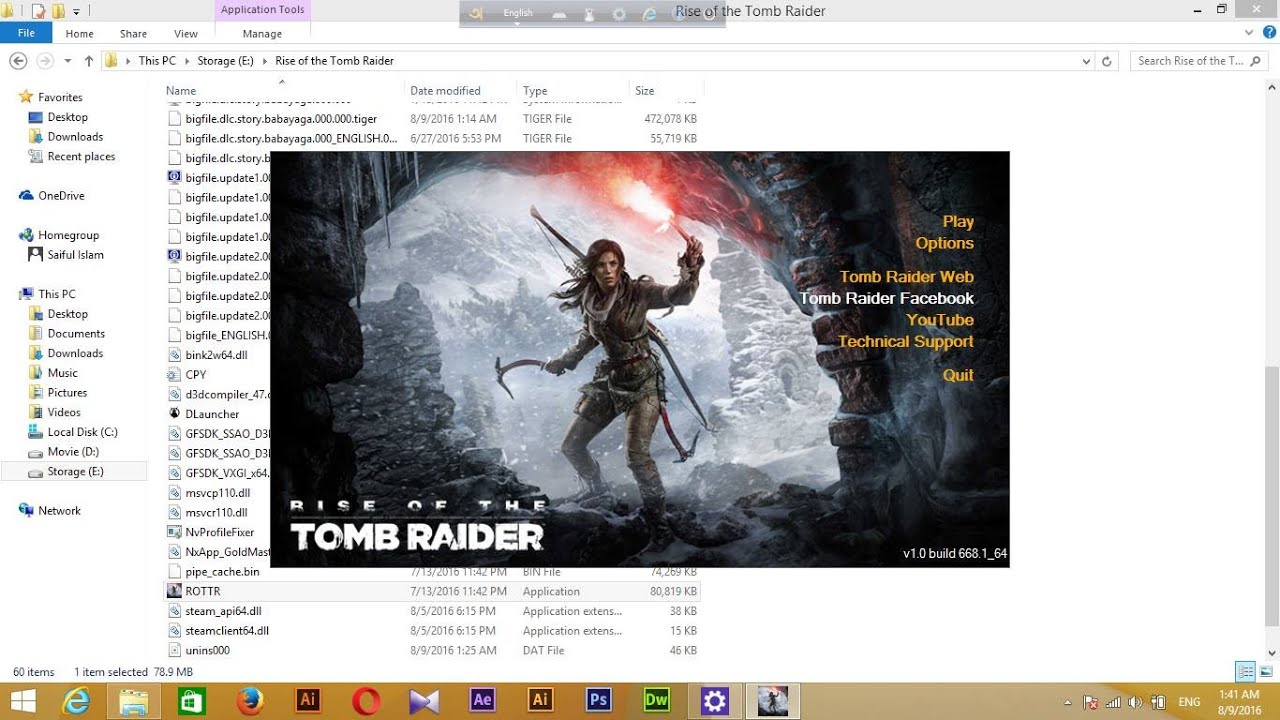
Task: Open the Windows Start menu
Action: tap(23, 701)
